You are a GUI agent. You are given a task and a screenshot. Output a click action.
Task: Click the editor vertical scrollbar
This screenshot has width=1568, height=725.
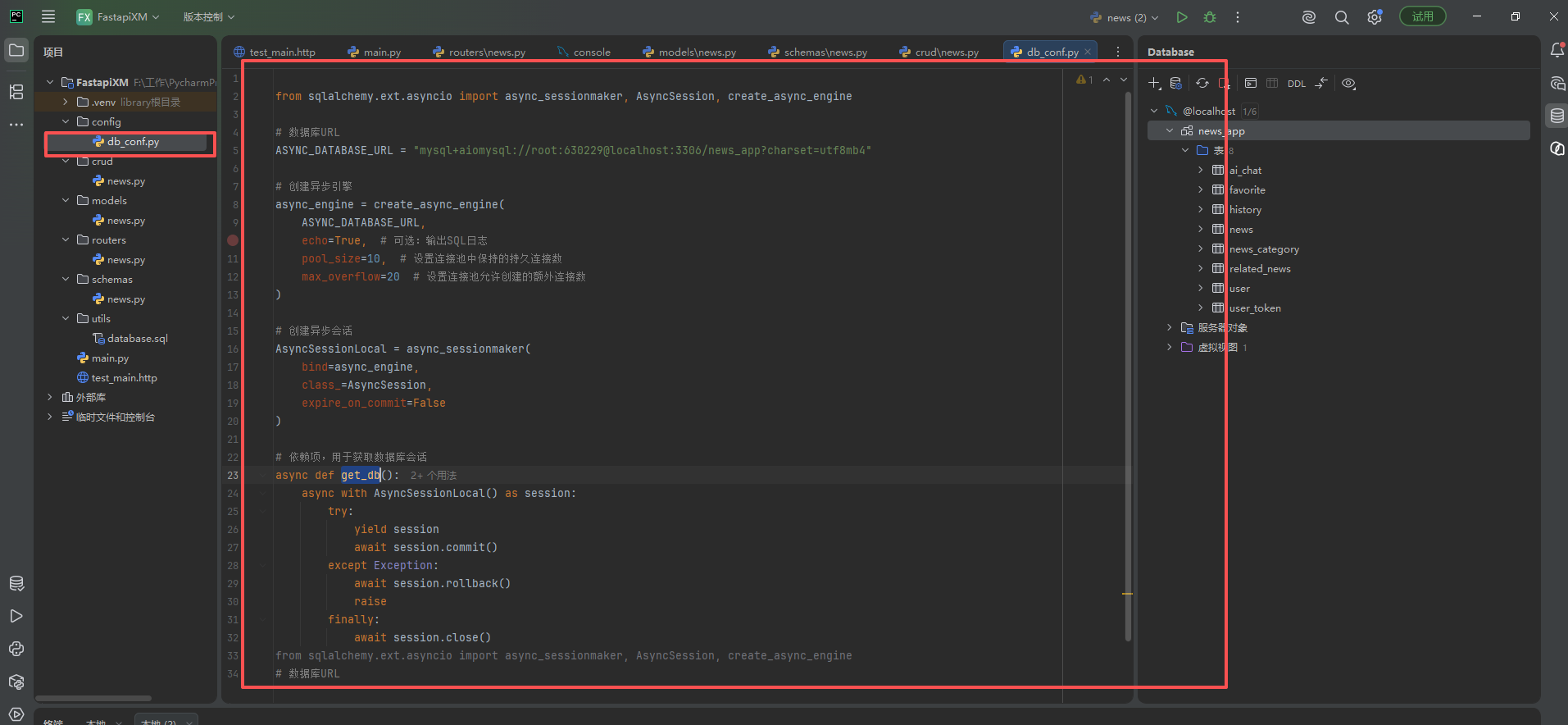[1128, 367]
